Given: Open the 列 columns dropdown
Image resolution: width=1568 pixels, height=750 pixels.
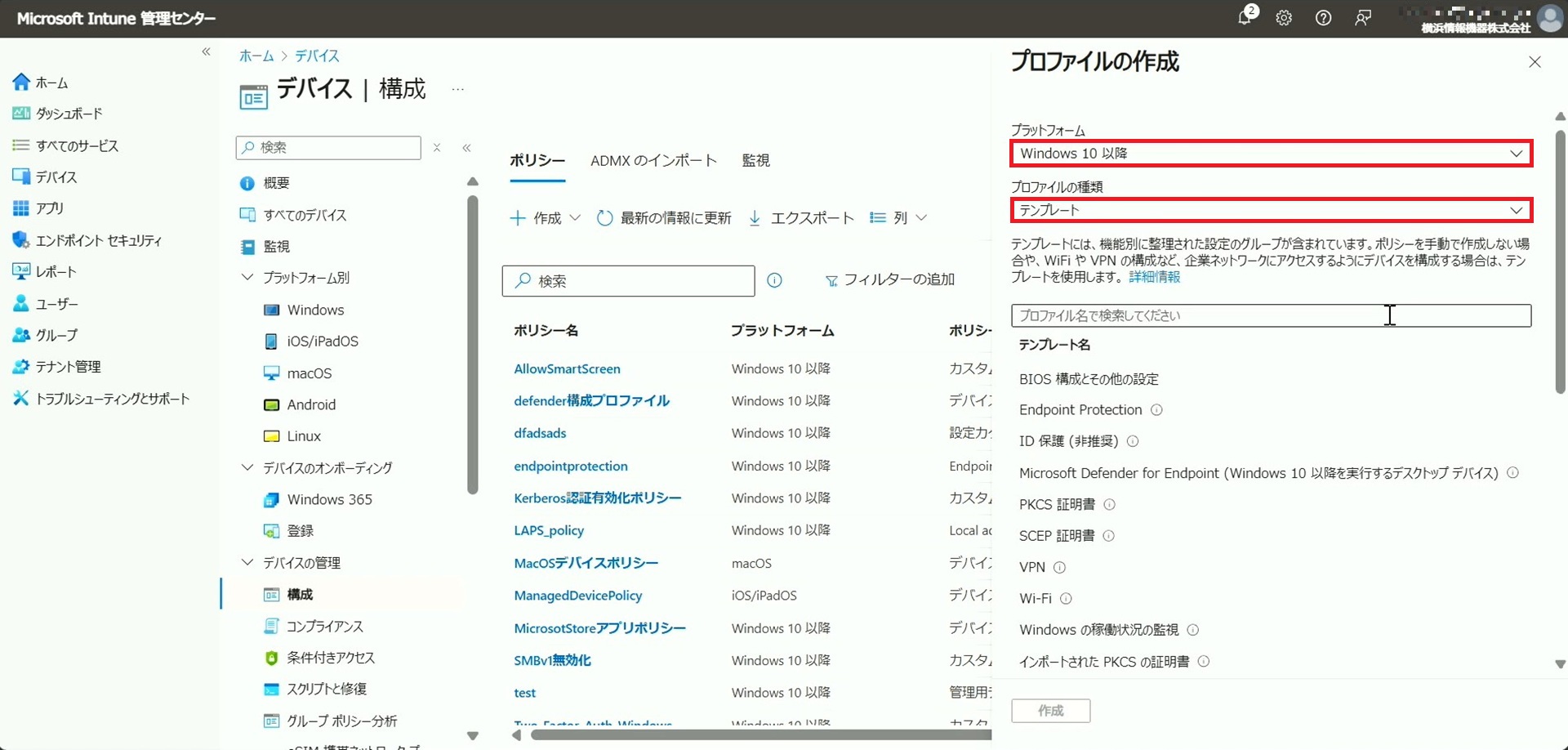Looking at the screenshot, I should coord(898,218).
